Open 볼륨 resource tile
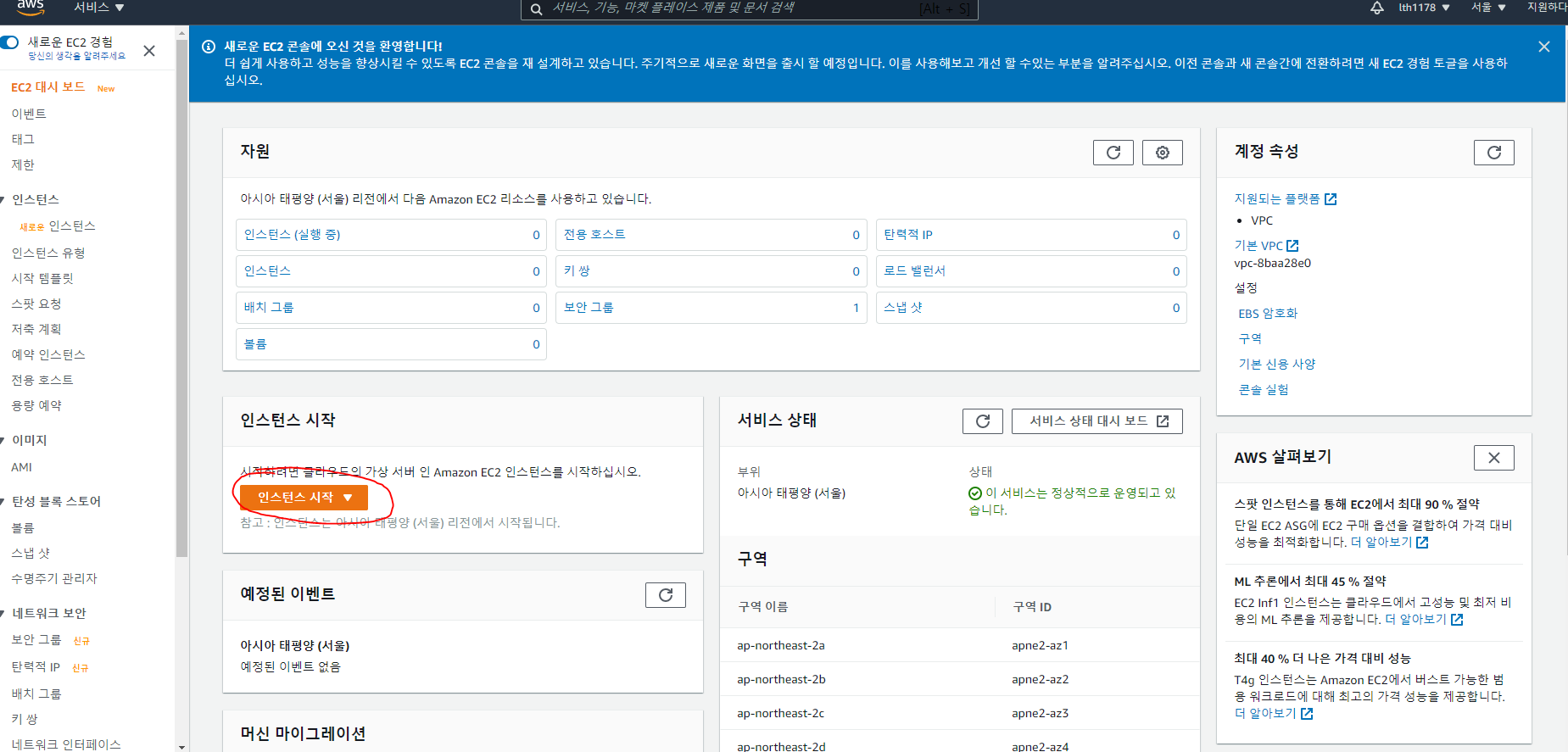Image resolution: width=1568 pixels, height=752 pixels. point(391,344)
